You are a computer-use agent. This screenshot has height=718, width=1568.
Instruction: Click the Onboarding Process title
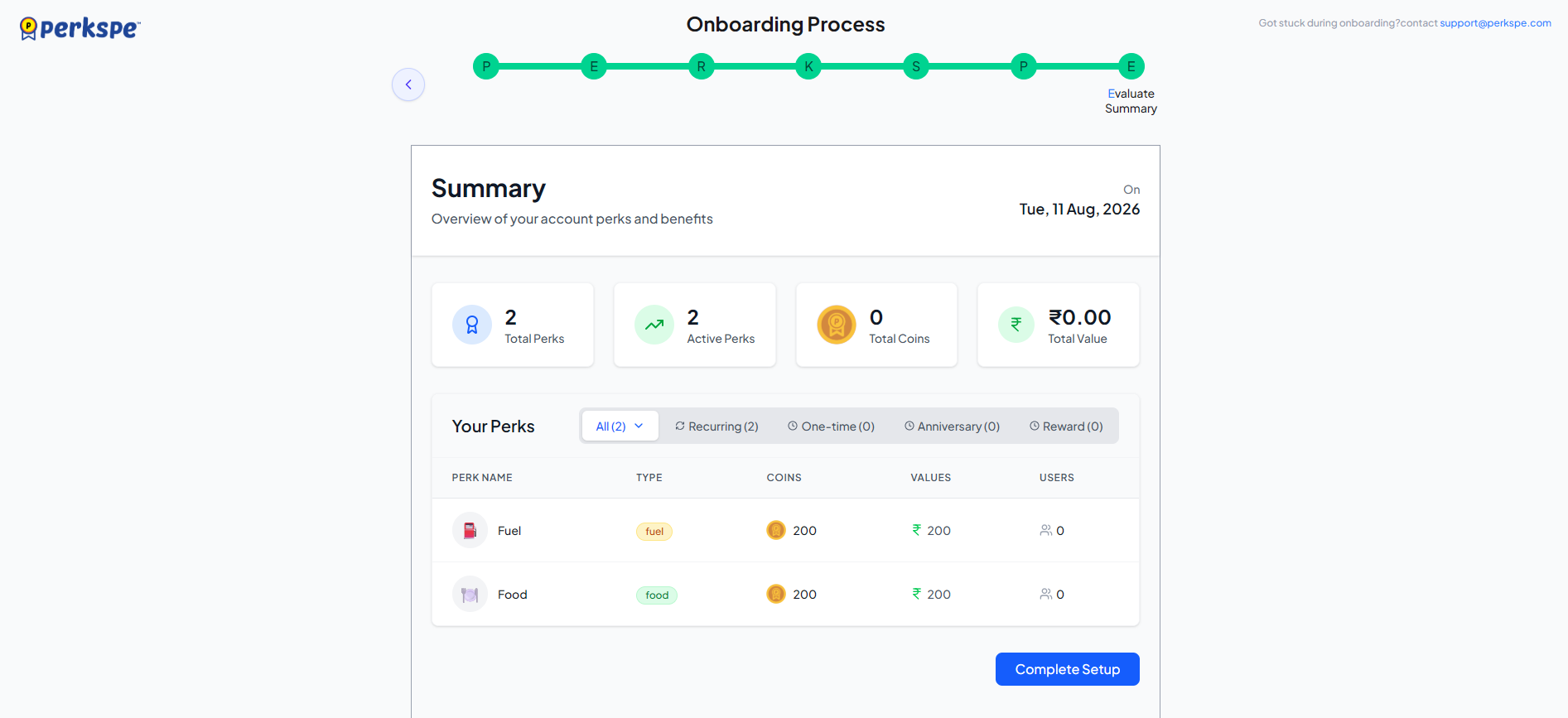(x=786, y=25)
